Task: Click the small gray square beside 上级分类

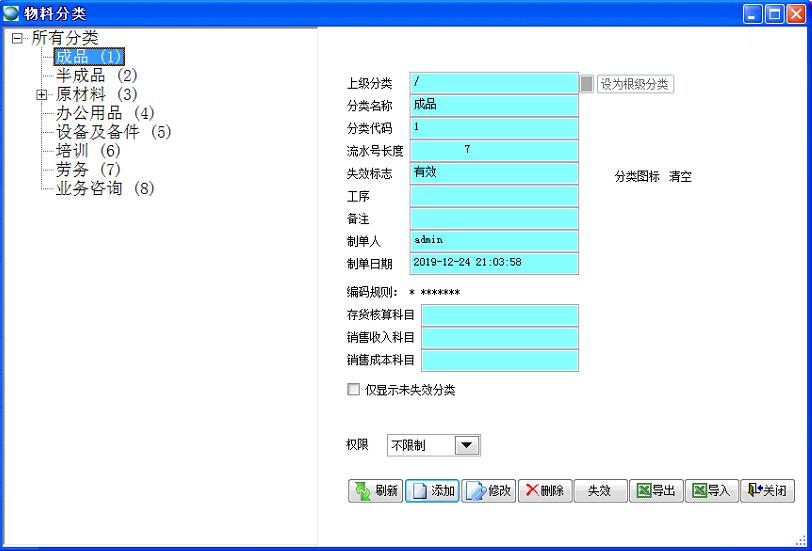Action: point(587,83)
